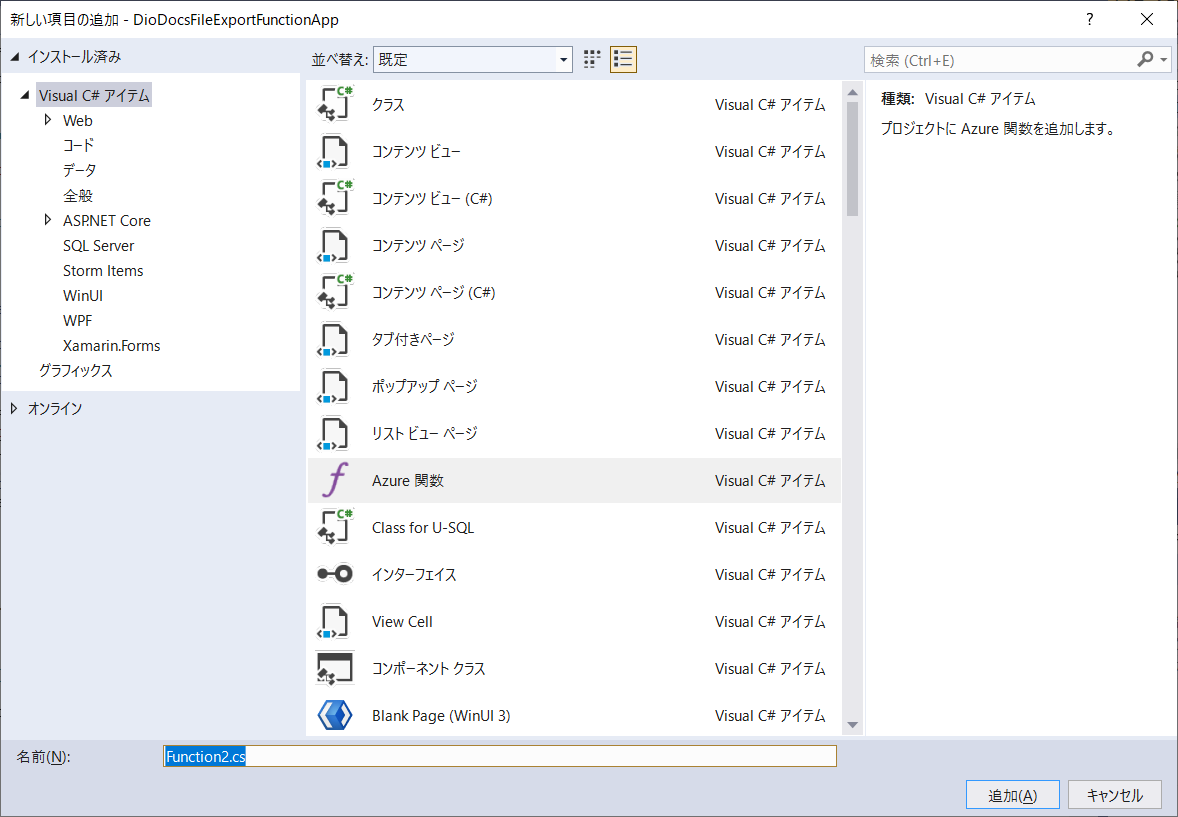The width and height of the screenshot is (1178, 817).
Task: Click the search magnifier icon
Action: click(x=1145, y=59)
